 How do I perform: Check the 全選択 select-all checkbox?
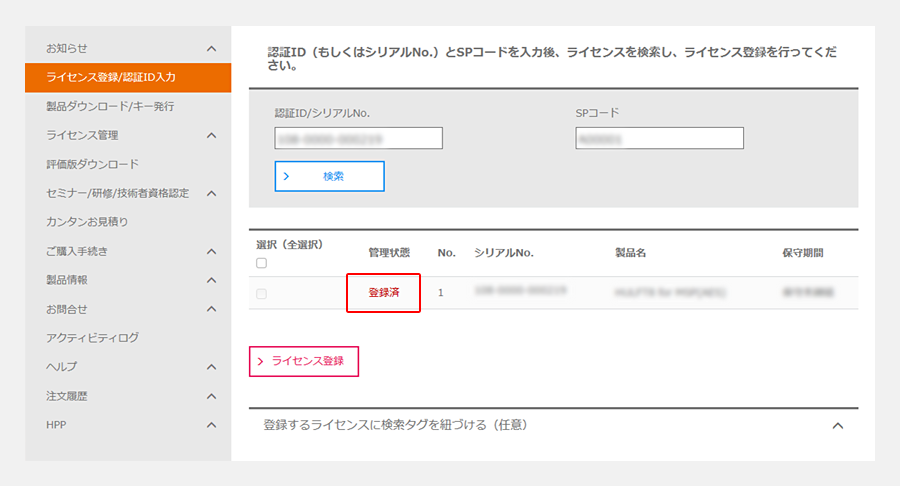(x=261, y=264)
